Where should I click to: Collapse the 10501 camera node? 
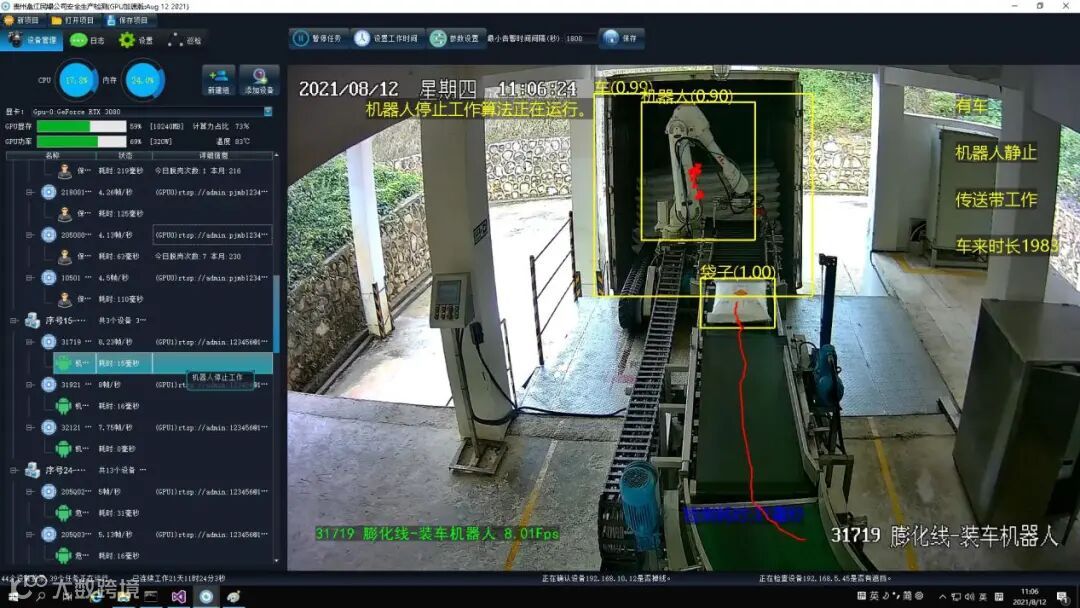tap(30, 277)
